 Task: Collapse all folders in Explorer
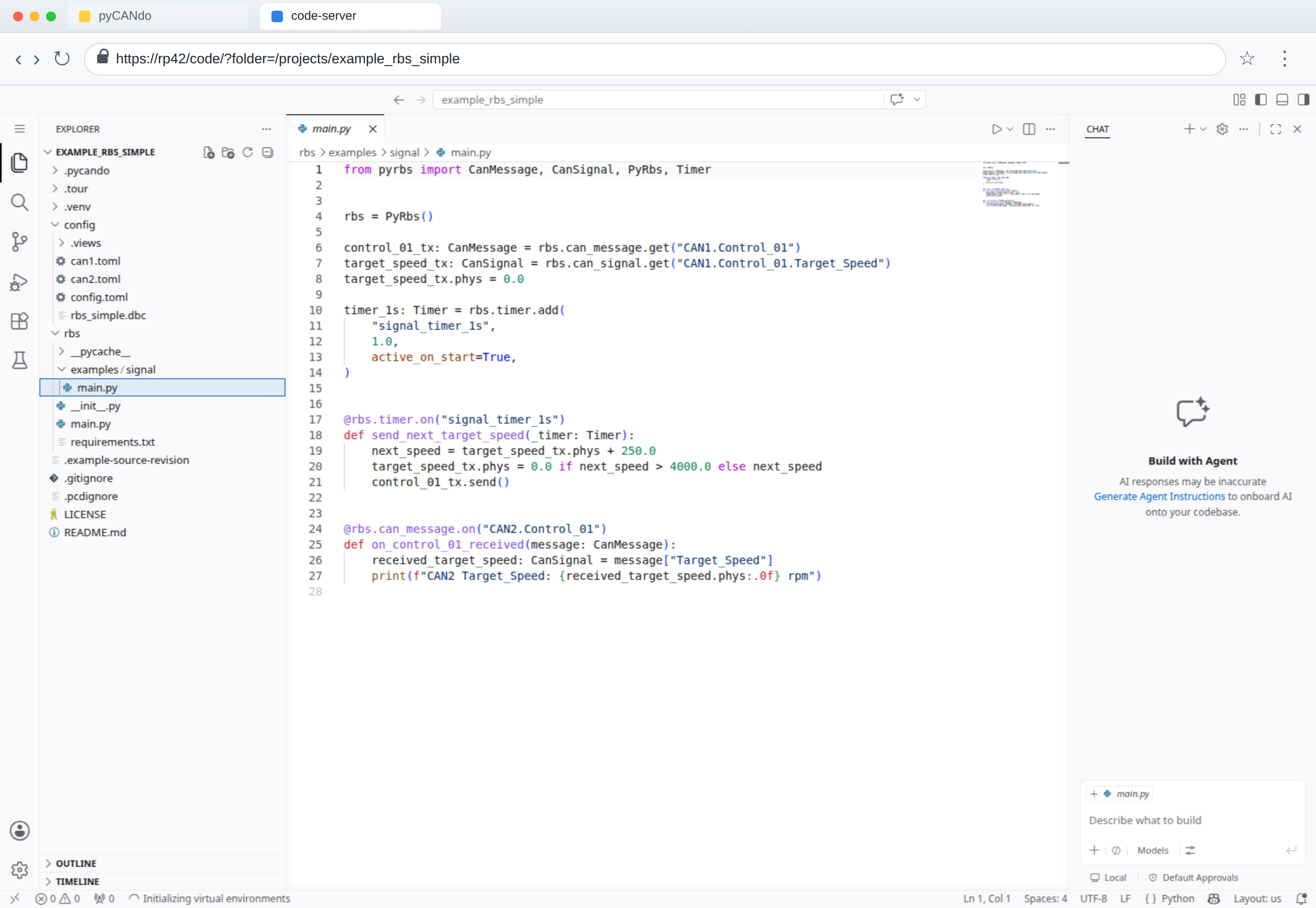pos(267,153)
